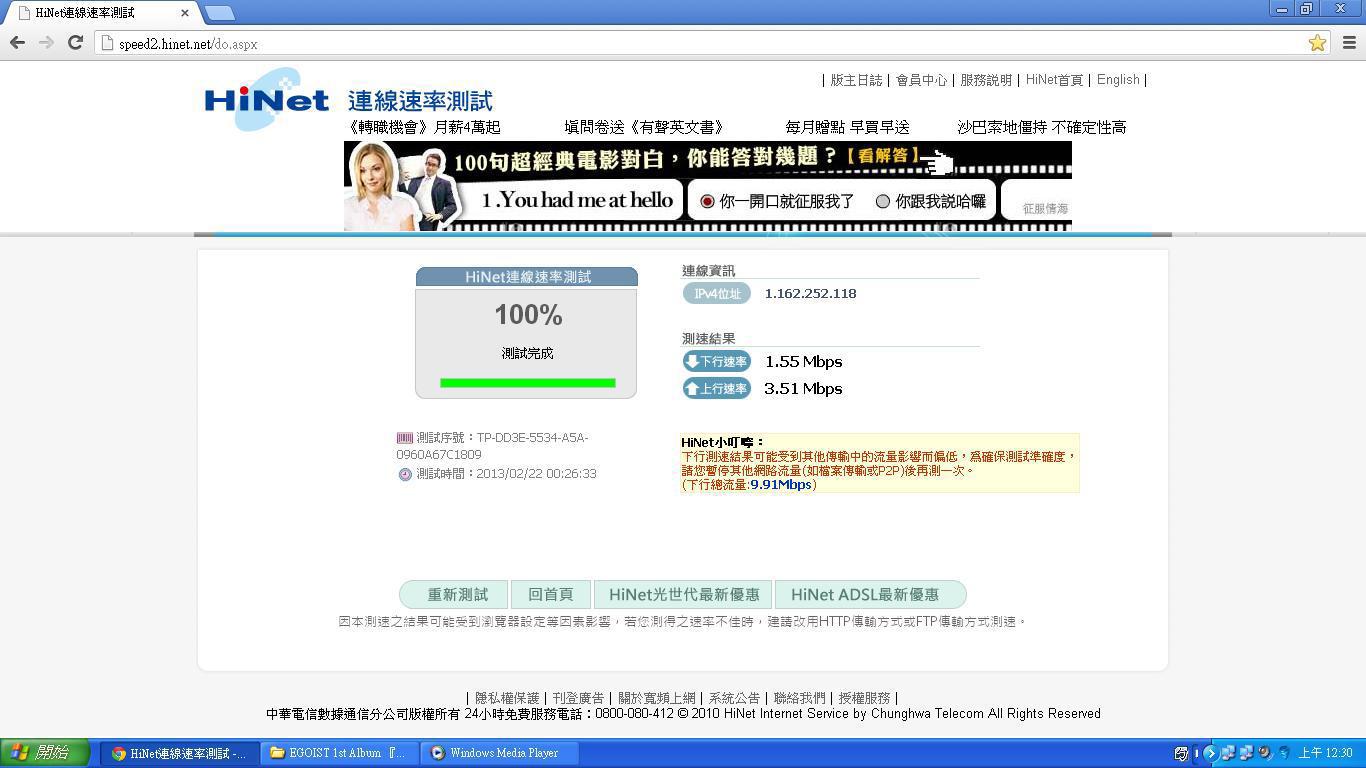Click the first network connection tray icon
This screenshot has width=1366, height=768.
click(x=1229, y=753)
